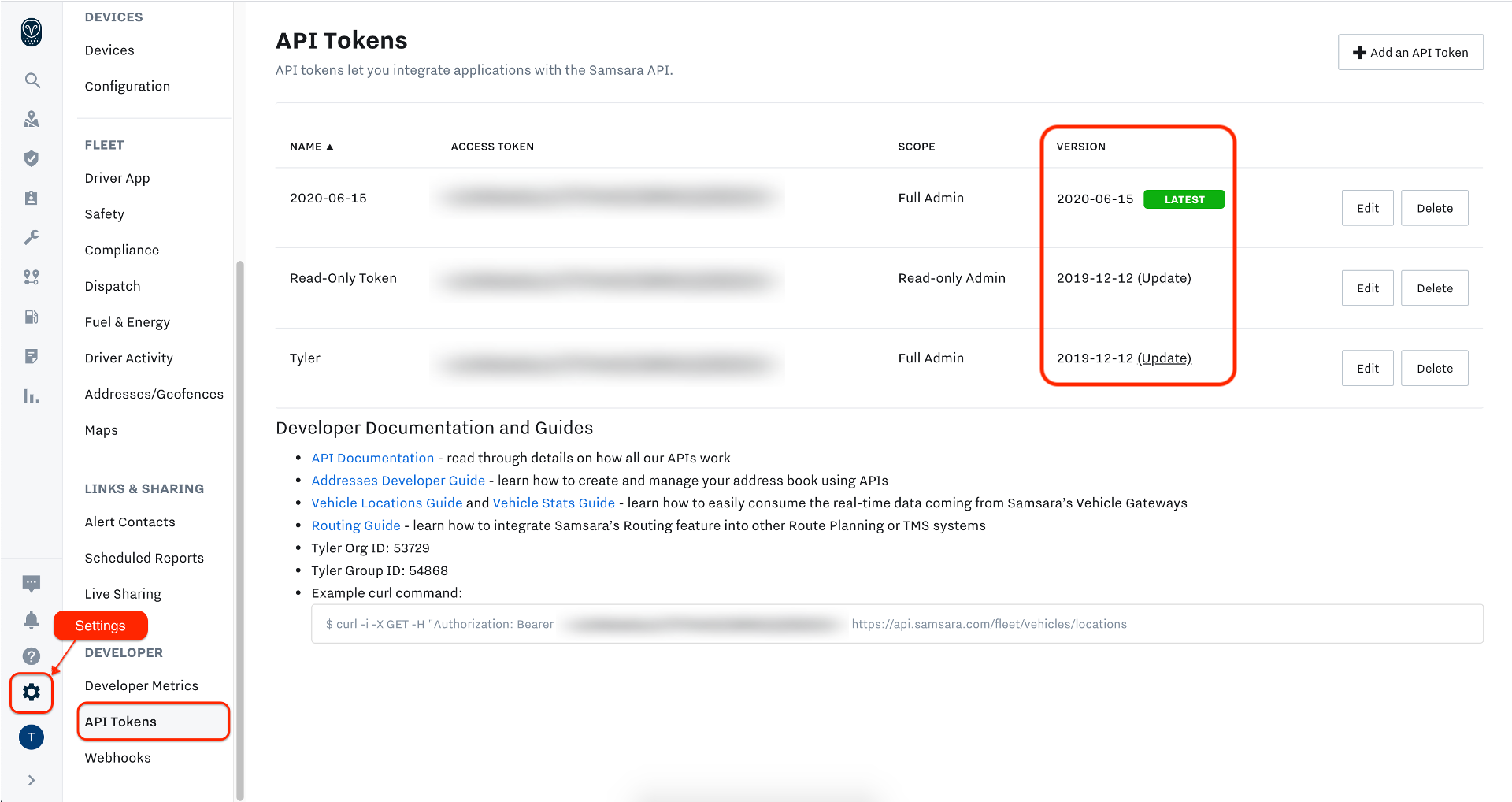Open Scheduled Reports menu item

tap(144, 559)
